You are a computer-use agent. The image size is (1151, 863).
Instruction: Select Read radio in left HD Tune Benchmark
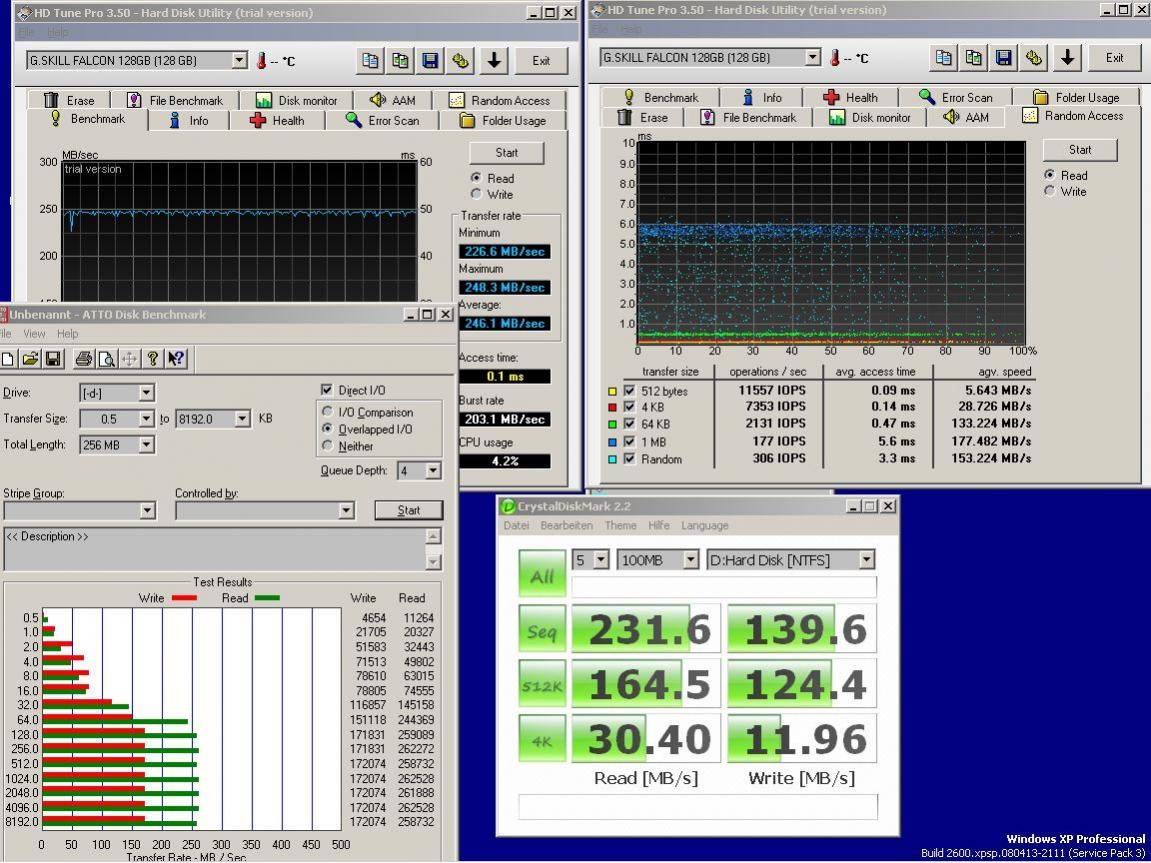tap(476, 178)
